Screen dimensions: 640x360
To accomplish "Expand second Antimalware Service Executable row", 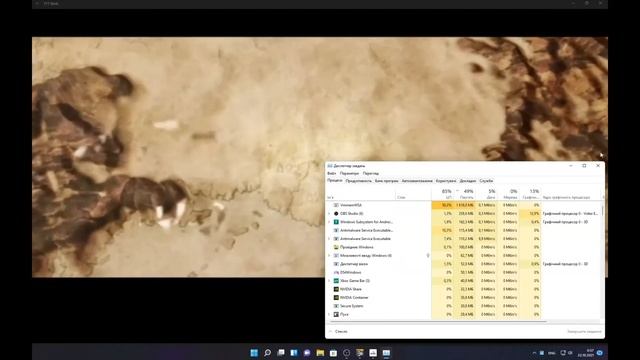I will pyautogui.click(x=329, y=239).
